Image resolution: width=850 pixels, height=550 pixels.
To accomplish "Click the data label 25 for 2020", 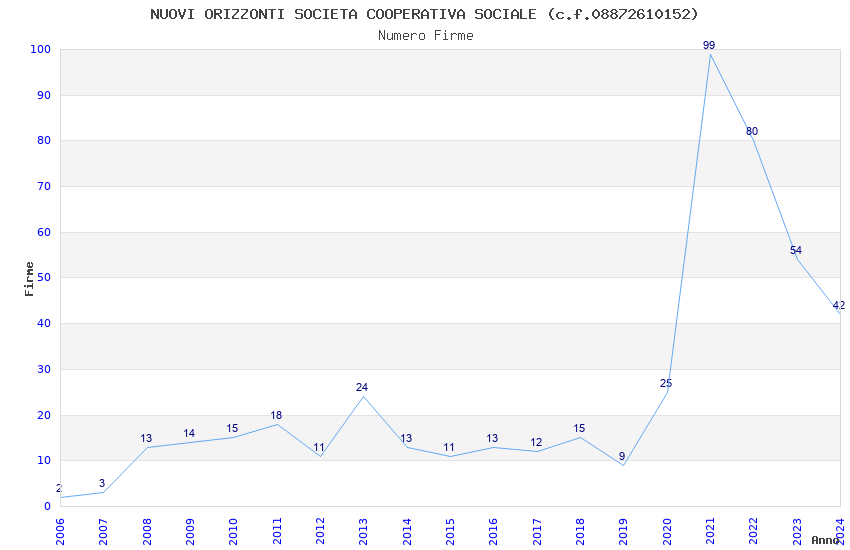I will coord(666,384).
